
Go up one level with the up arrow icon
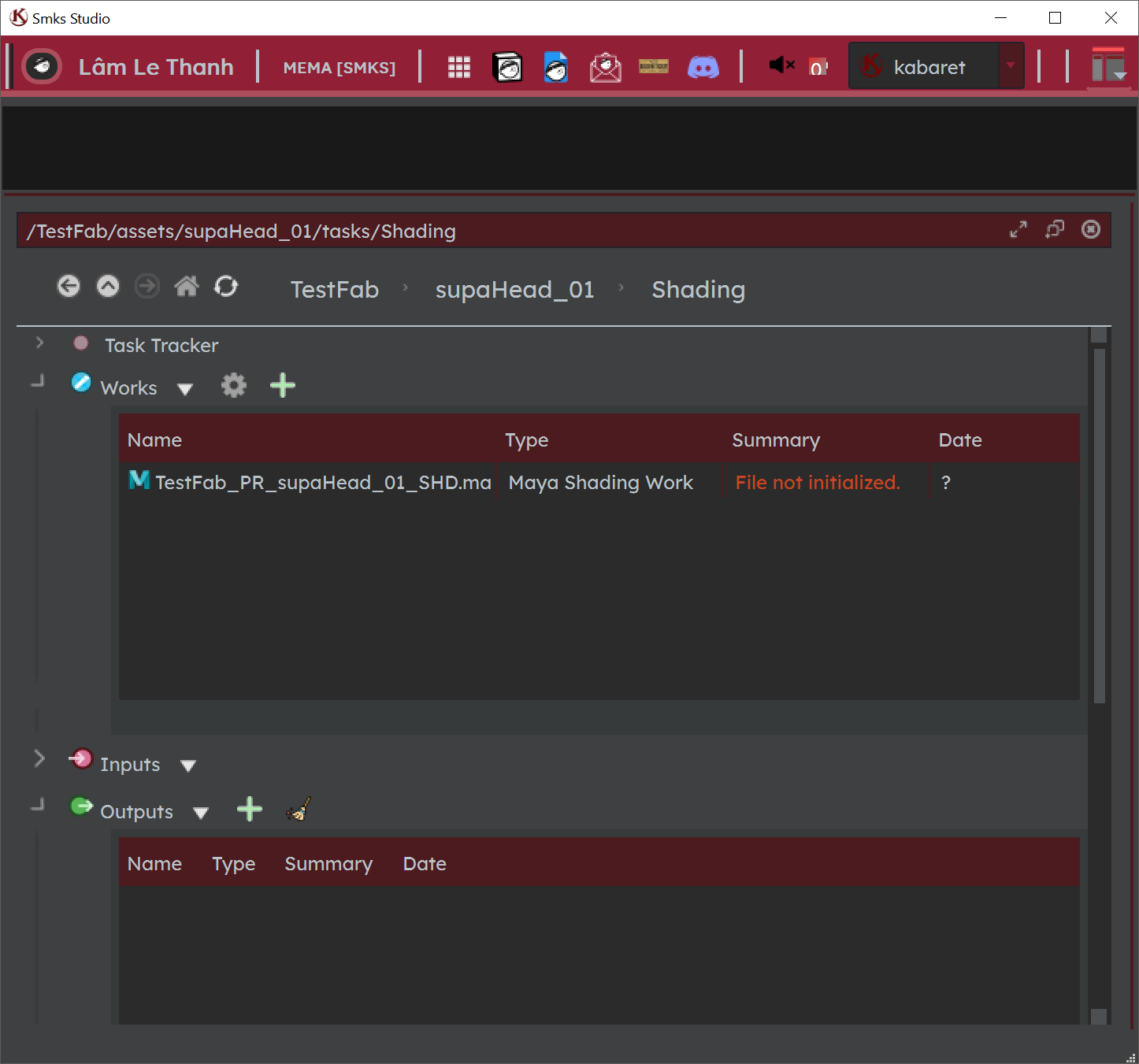pos(108,286)
